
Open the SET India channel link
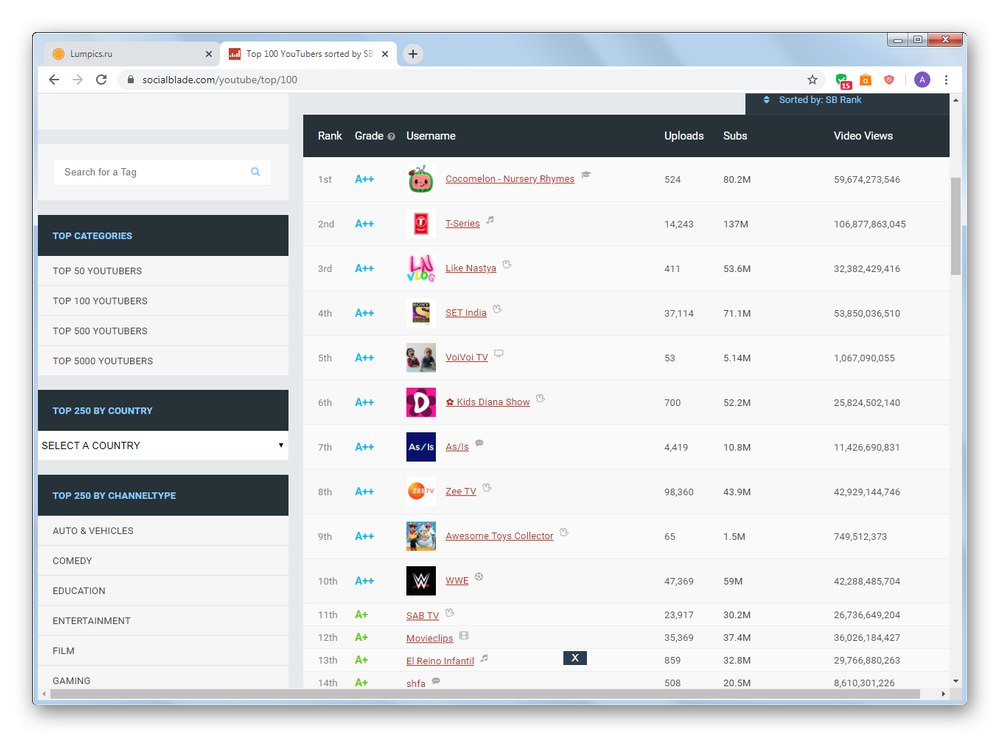pos(466,313)
